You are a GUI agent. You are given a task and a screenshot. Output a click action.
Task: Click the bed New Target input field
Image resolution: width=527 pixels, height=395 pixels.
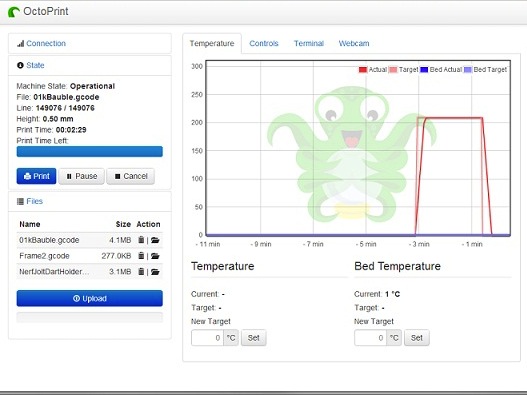(x=370, y=338)
